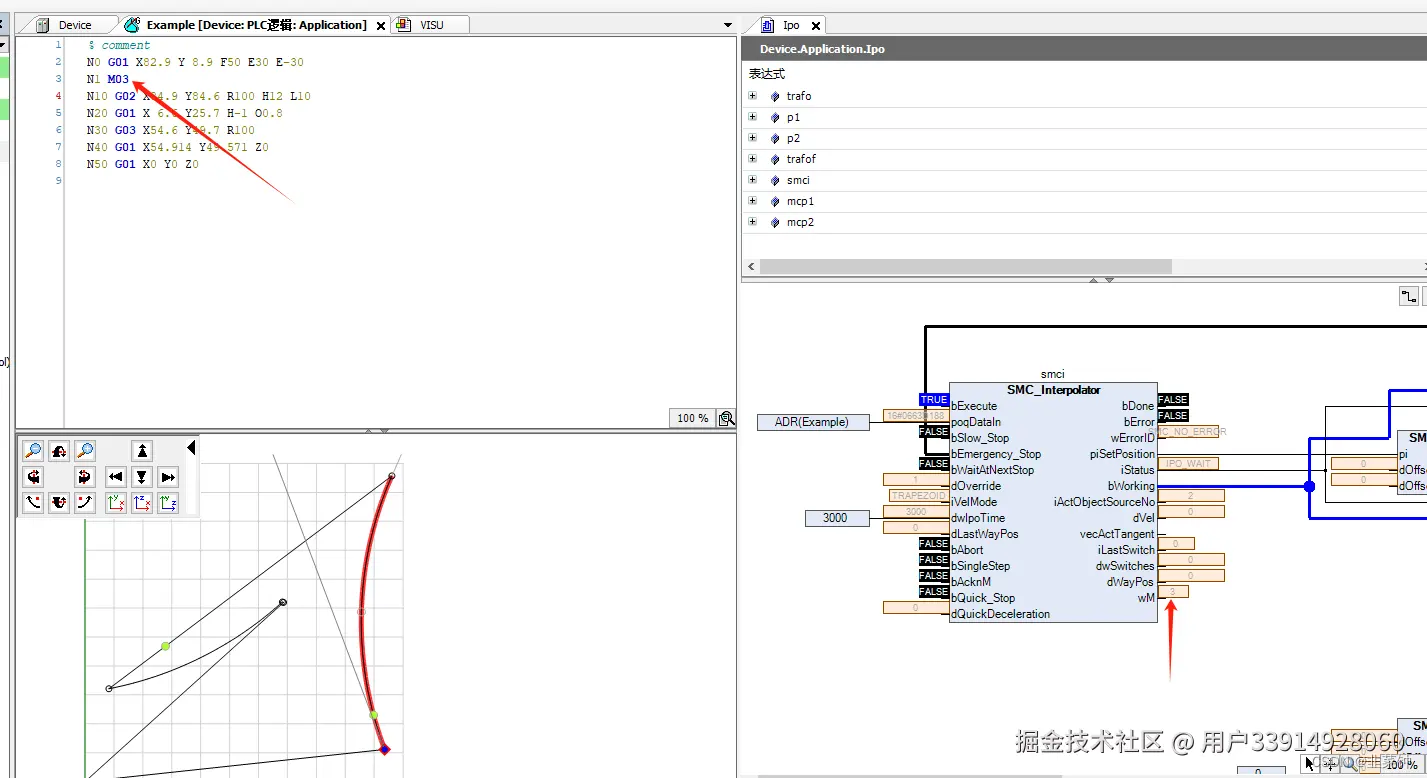Select the Ipo tab

791,25
